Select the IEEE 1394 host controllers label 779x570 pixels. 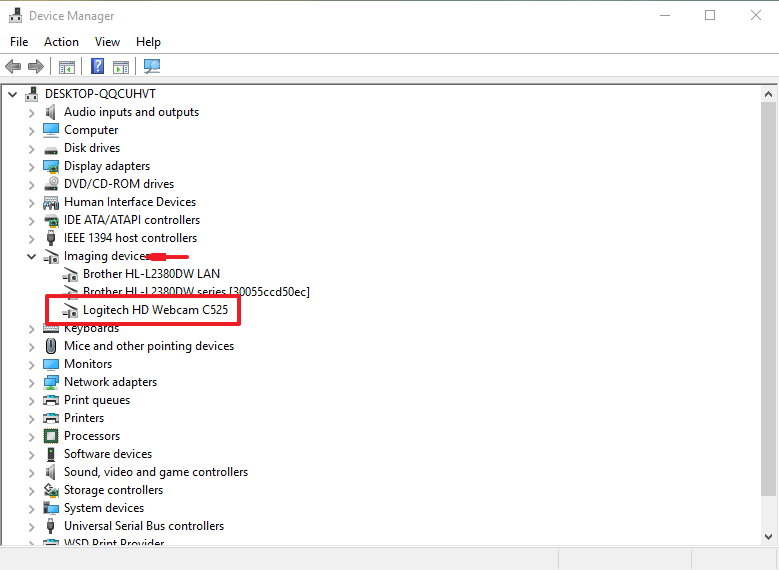point(130,238)
